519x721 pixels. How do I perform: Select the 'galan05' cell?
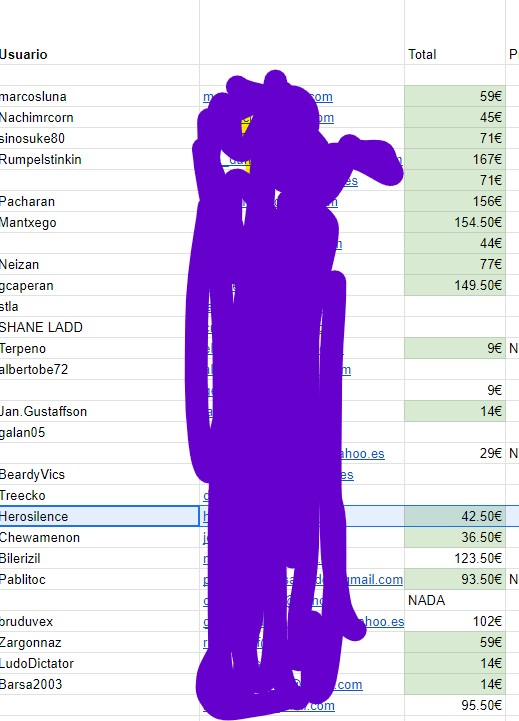click(x=99, y=432)
